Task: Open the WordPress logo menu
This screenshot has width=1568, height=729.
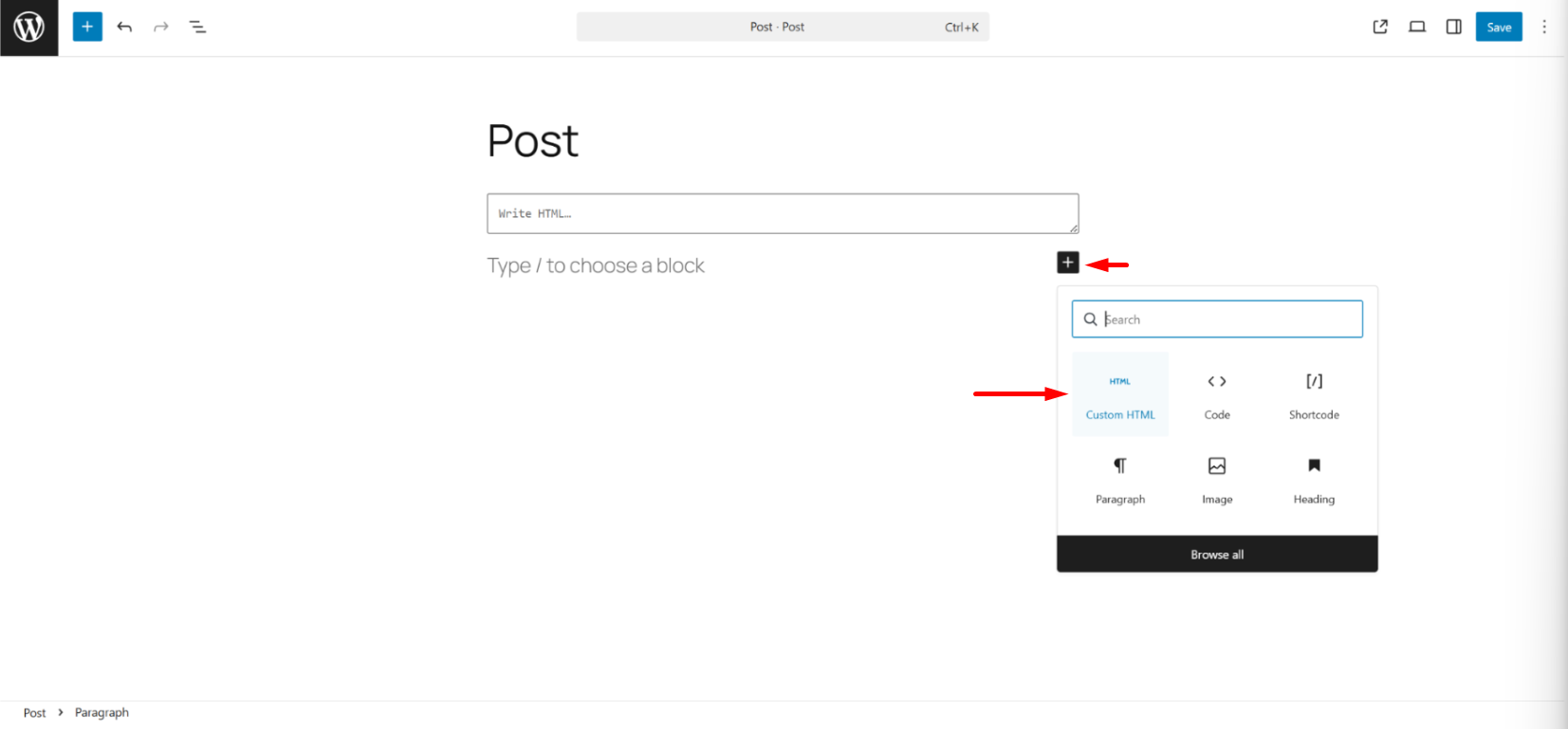Action: pos(28,27)
